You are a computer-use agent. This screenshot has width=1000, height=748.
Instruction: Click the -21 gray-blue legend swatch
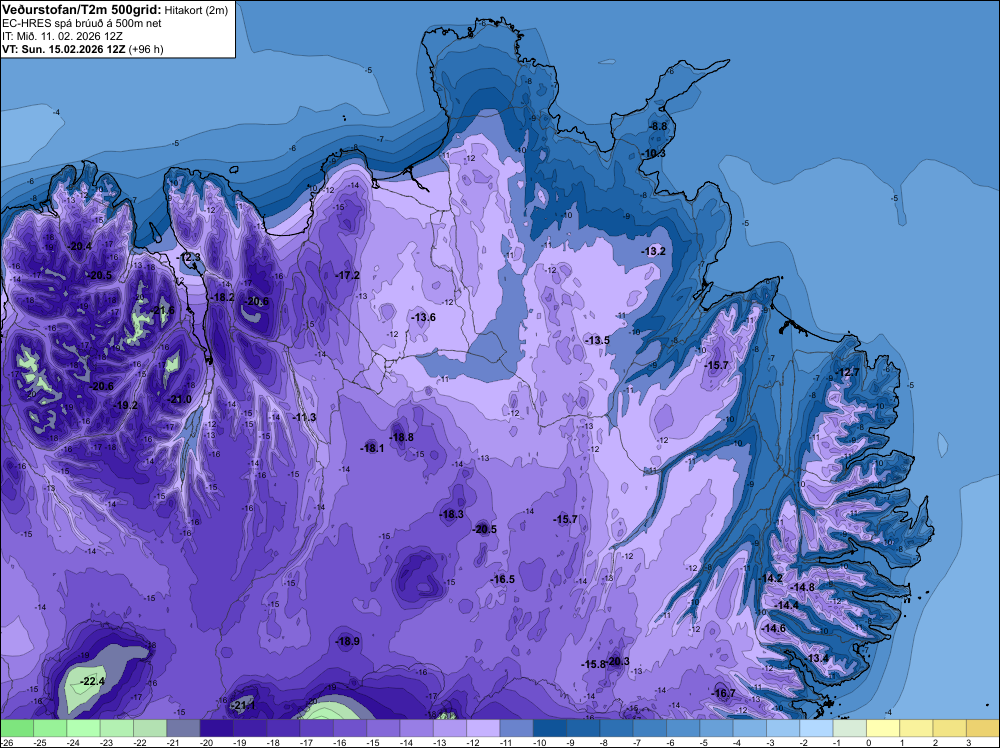(183, 728)
